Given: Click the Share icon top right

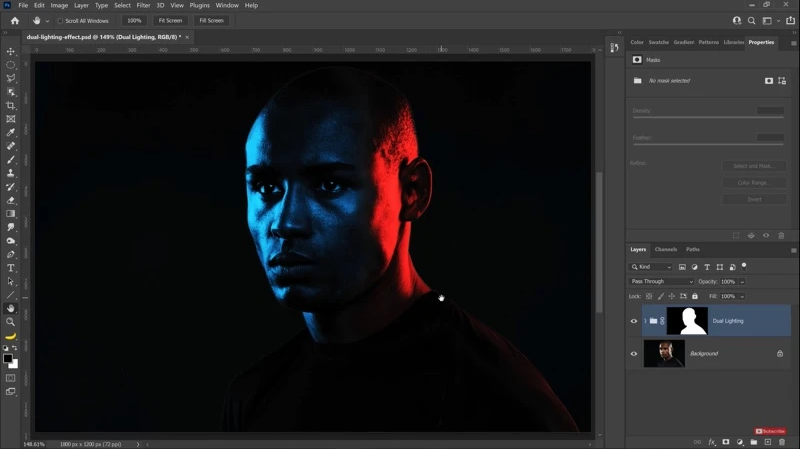Looking at the screenshot, I should click(790, 20).
